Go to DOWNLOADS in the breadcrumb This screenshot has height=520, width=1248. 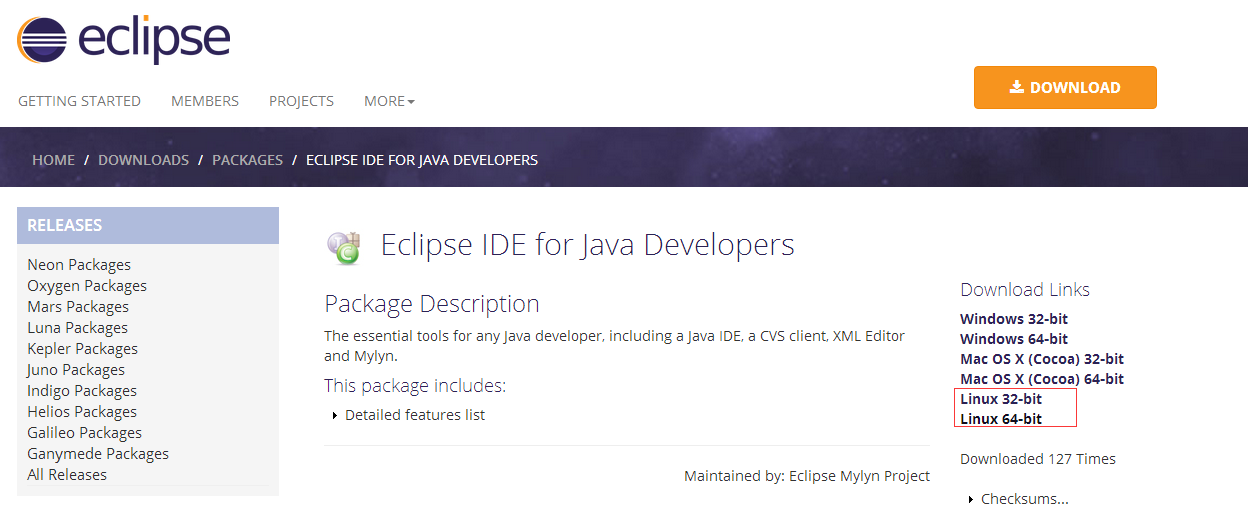pos(143,160)
